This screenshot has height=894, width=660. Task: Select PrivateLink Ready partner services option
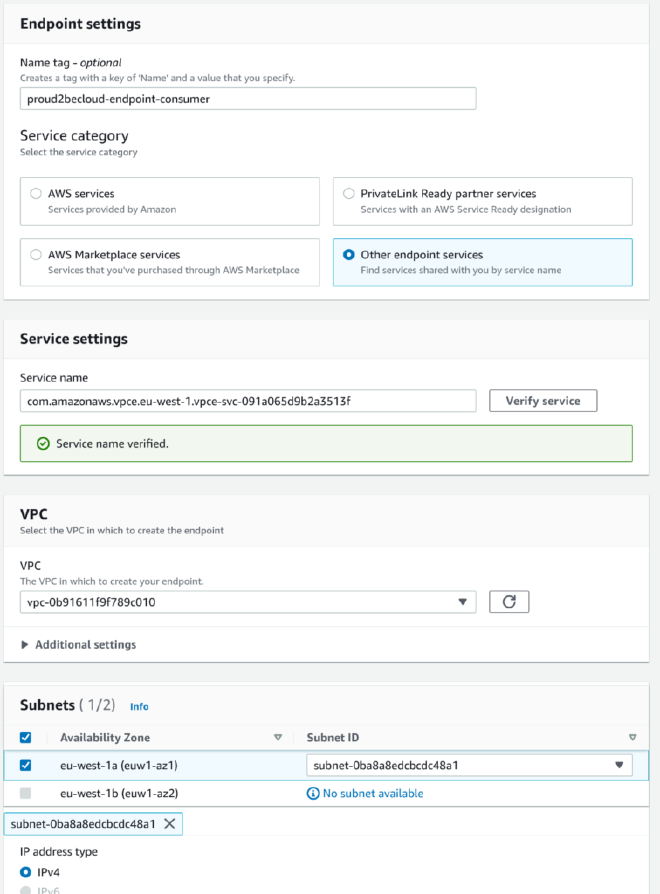tap(349, 193)
